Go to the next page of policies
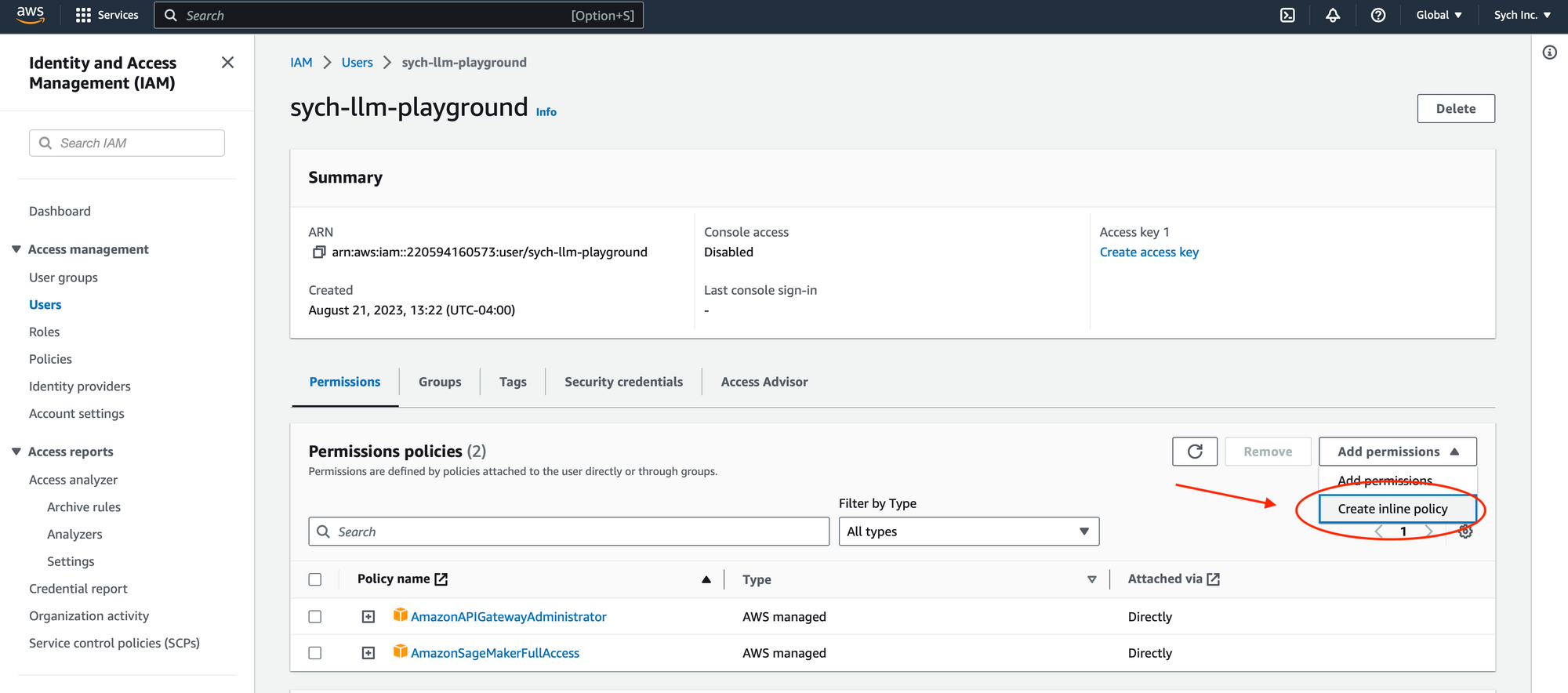 [x=1429, y=532]
